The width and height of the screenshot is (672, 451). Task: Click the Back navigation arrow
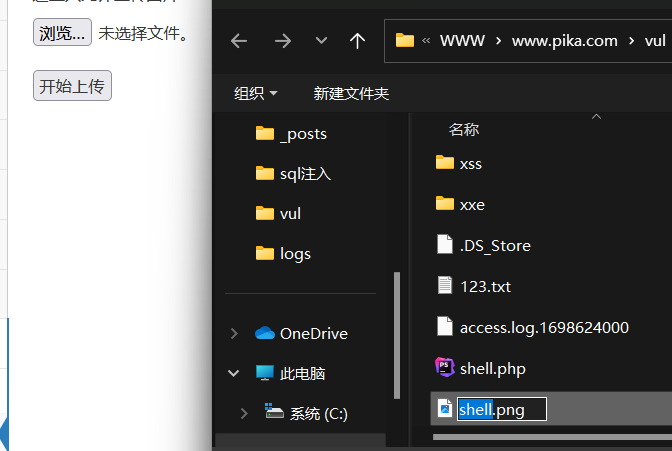click(239, 41)
